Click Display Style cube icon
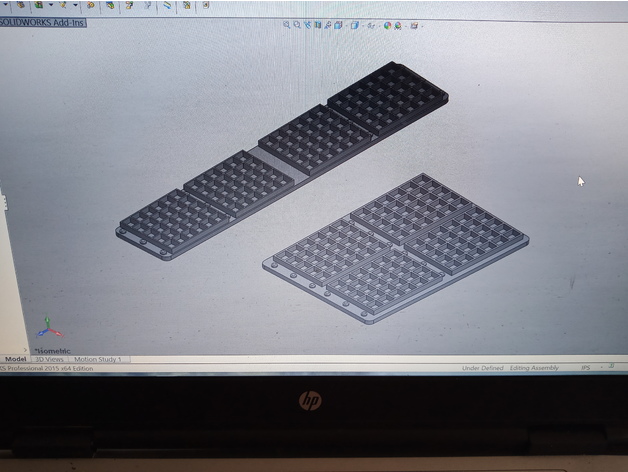628x472 pixels. pos(354,25)
